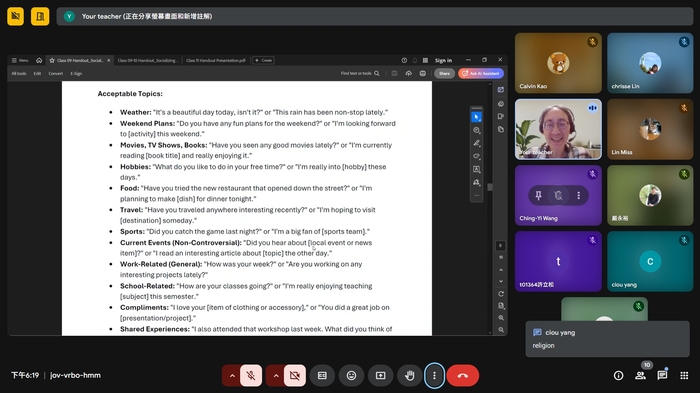Click Sign in in Acrobat

click(443, 60)
